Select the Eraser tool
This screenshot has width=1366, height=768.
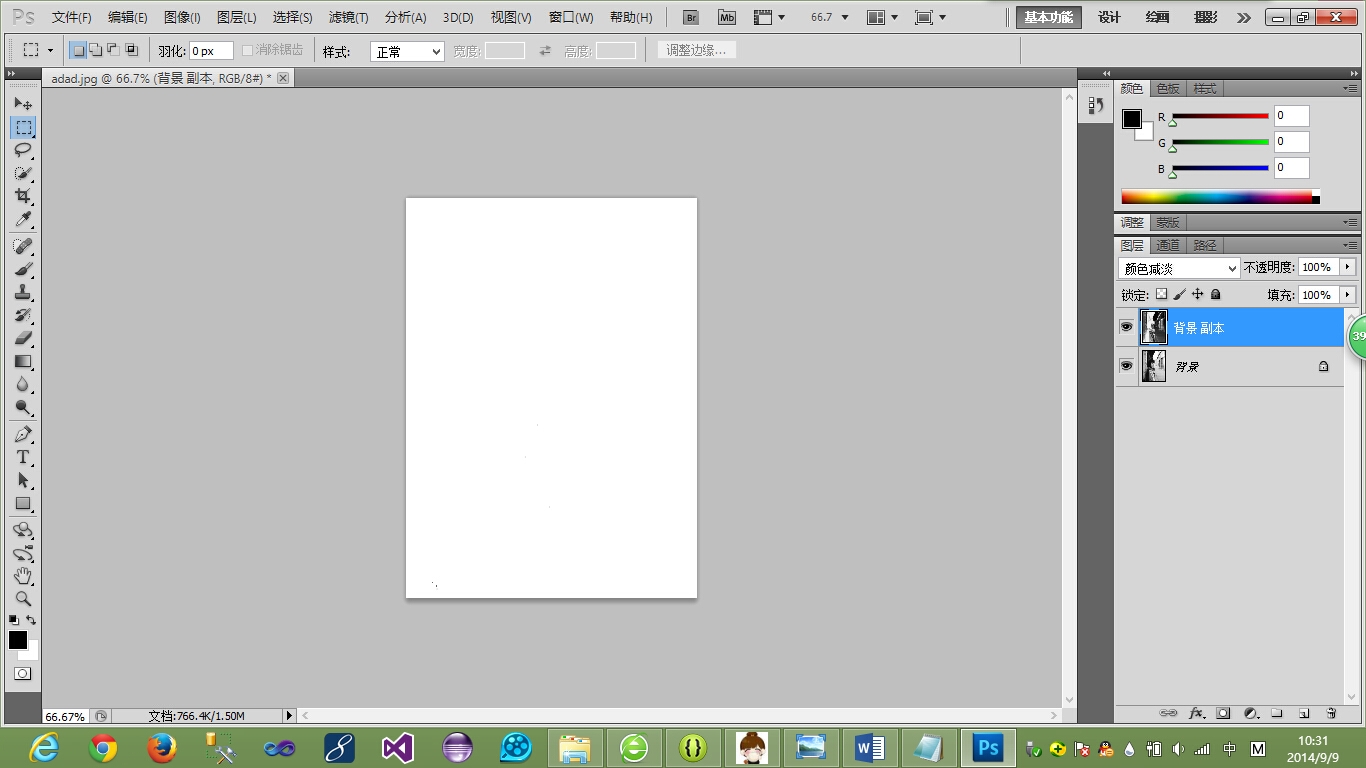point(23,338)
